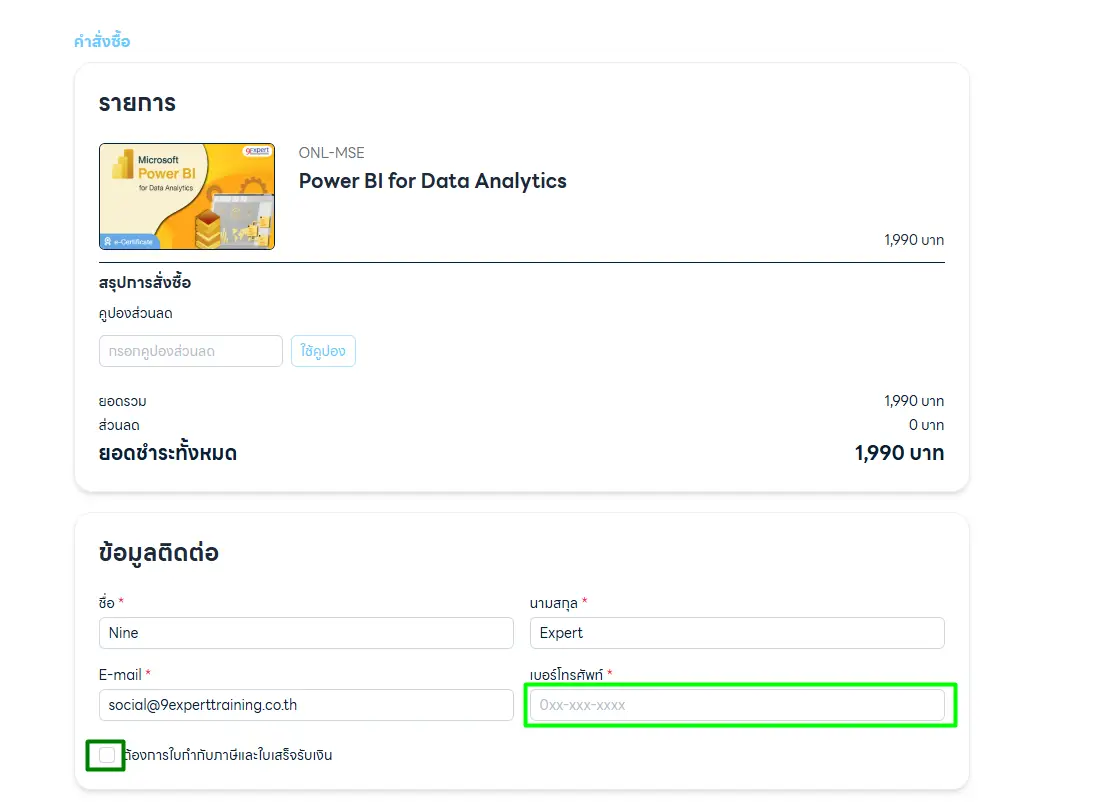The width and height of the screenshot is (1103, 808).
Task: Click the ส่วนลด value 0 บาท
Action: point(926,425)
